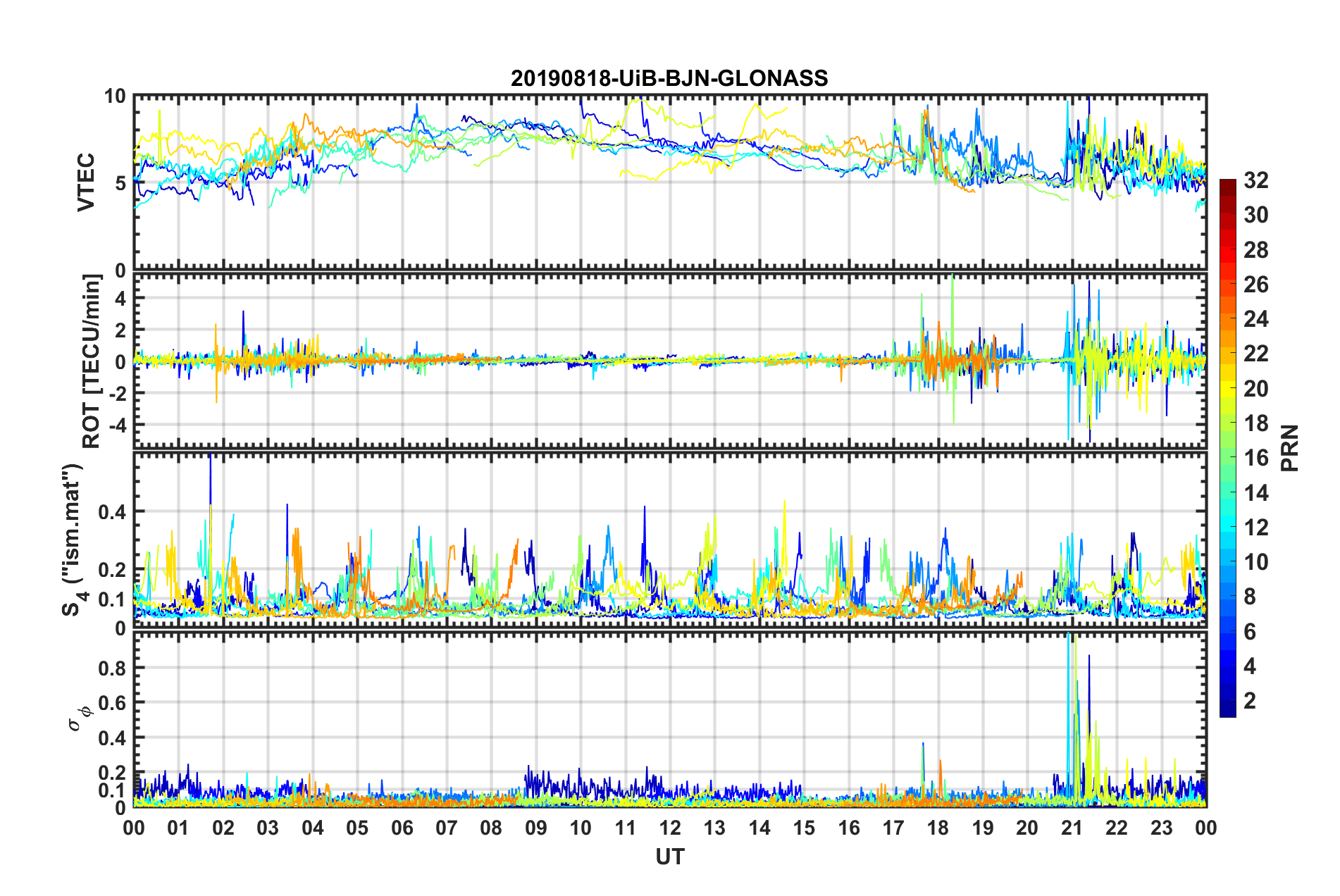The height and width of the screenshot is (896, 1340).
Task: Click the '12' hour tick on the UT axis
Action: [670, 828]
